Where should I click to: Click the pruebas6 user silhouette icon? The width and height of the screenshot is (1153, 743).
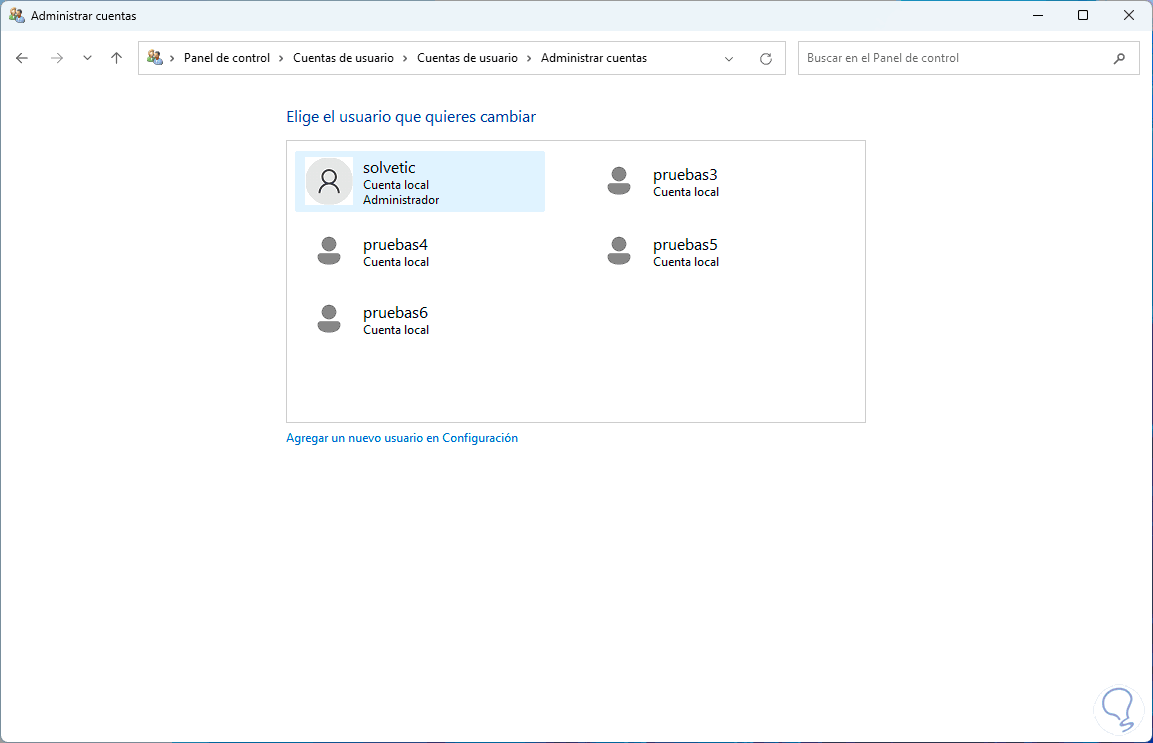click(329, 318)
